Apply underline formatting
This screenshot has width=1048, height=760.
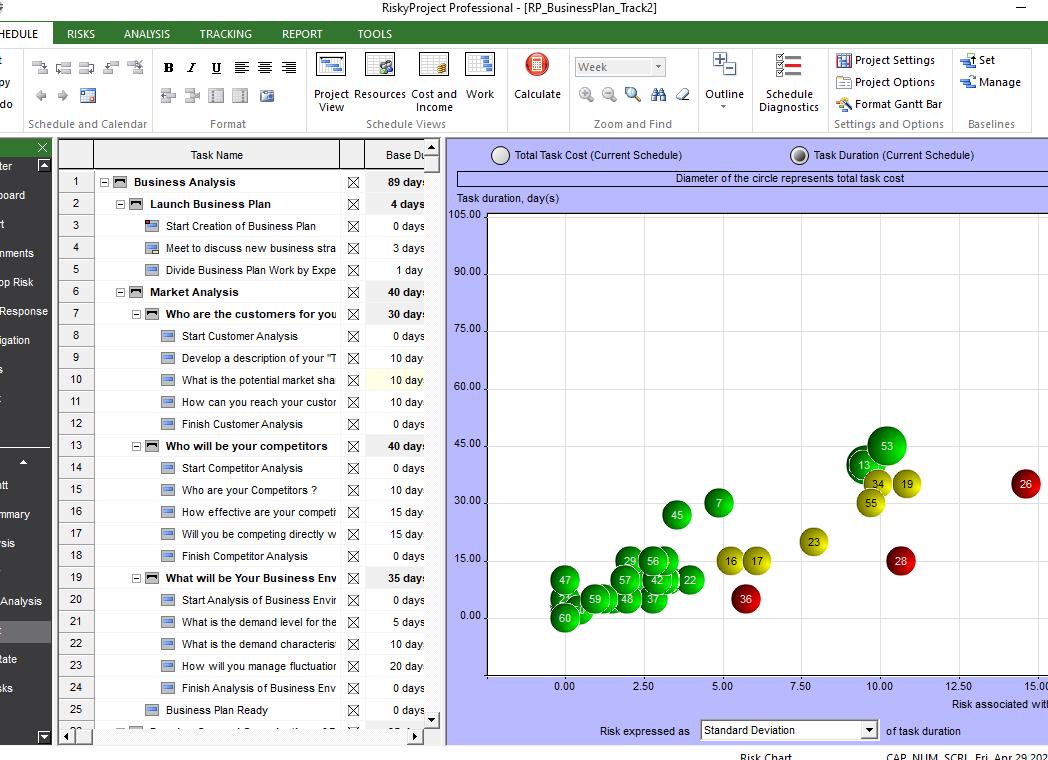coord(216,68)
